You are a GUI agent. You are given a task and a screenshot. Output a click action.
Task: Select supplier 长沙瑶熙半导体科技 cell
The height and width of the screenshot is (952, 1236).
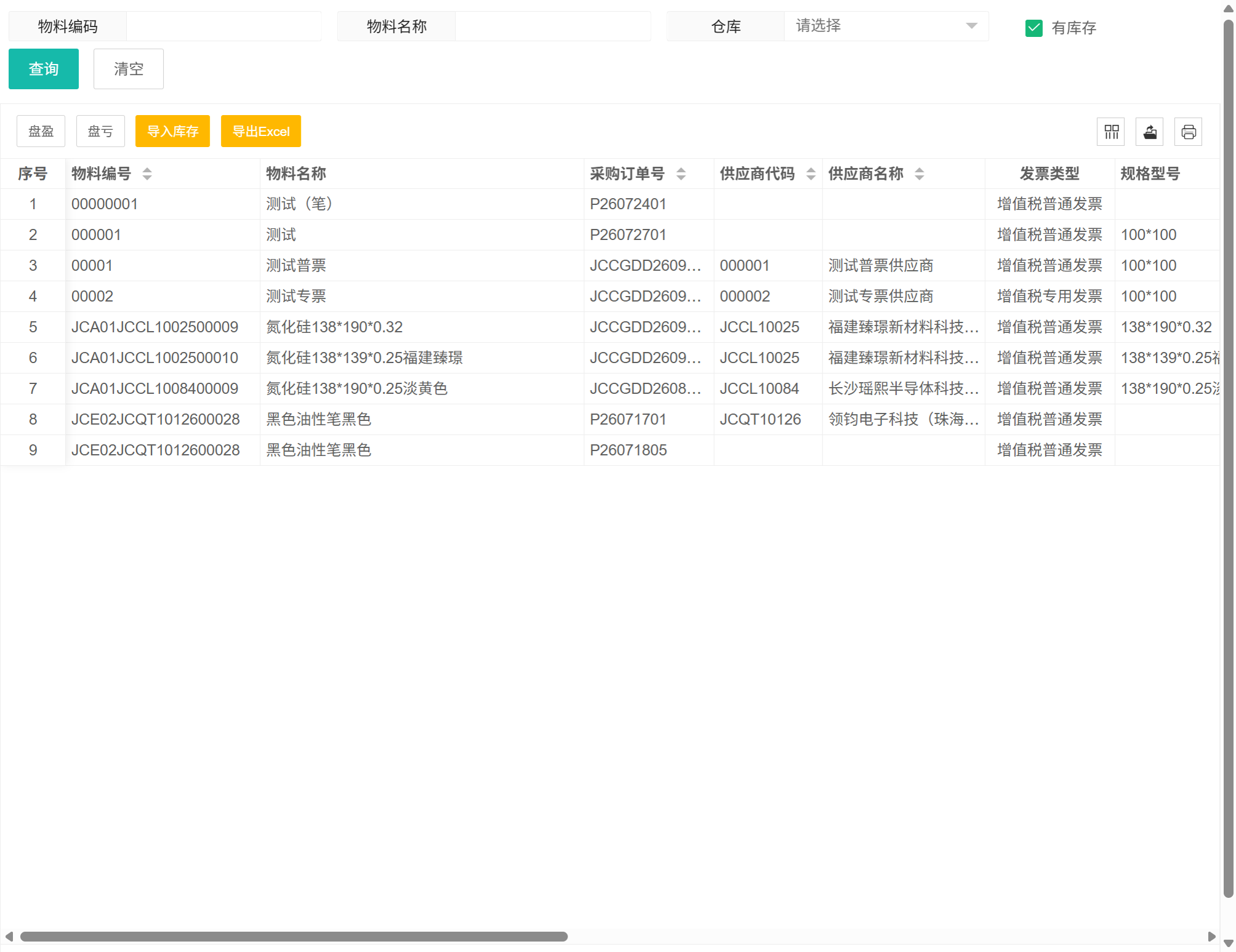click(x=904, y=389)
